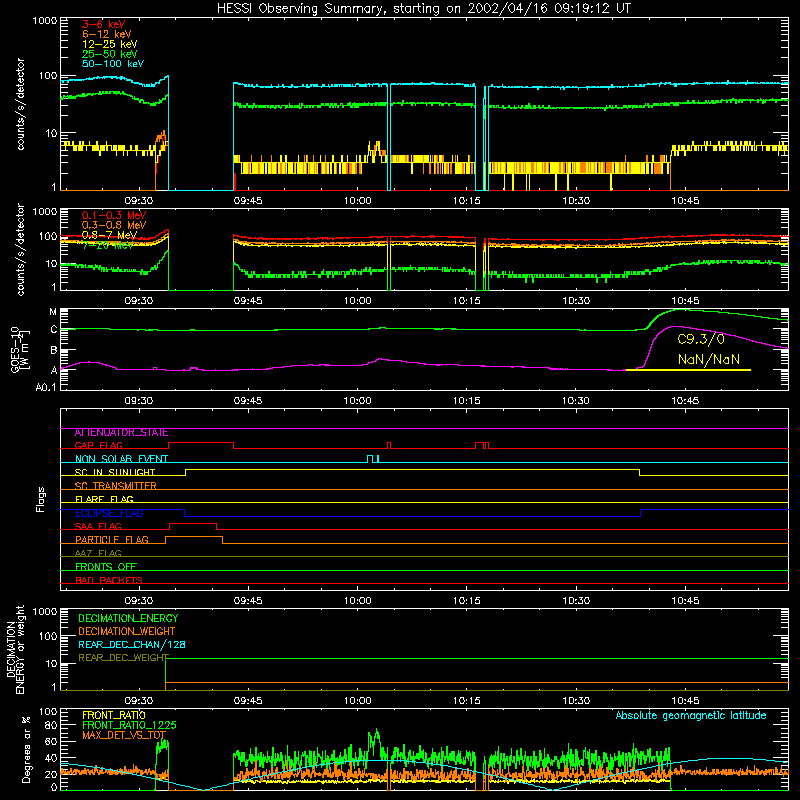Click the DECIMATION_ENERGY legend label
The image size is (800, 800).
(128, 618)
